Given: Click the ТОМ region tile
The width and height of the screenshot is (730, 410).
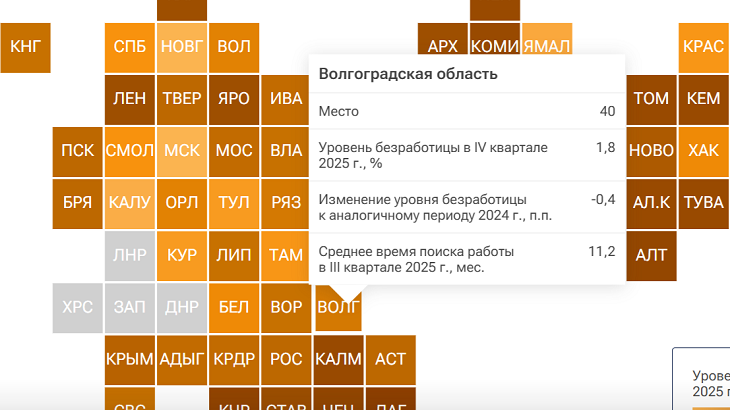Looking at the screenshot, I should point(651,98).
